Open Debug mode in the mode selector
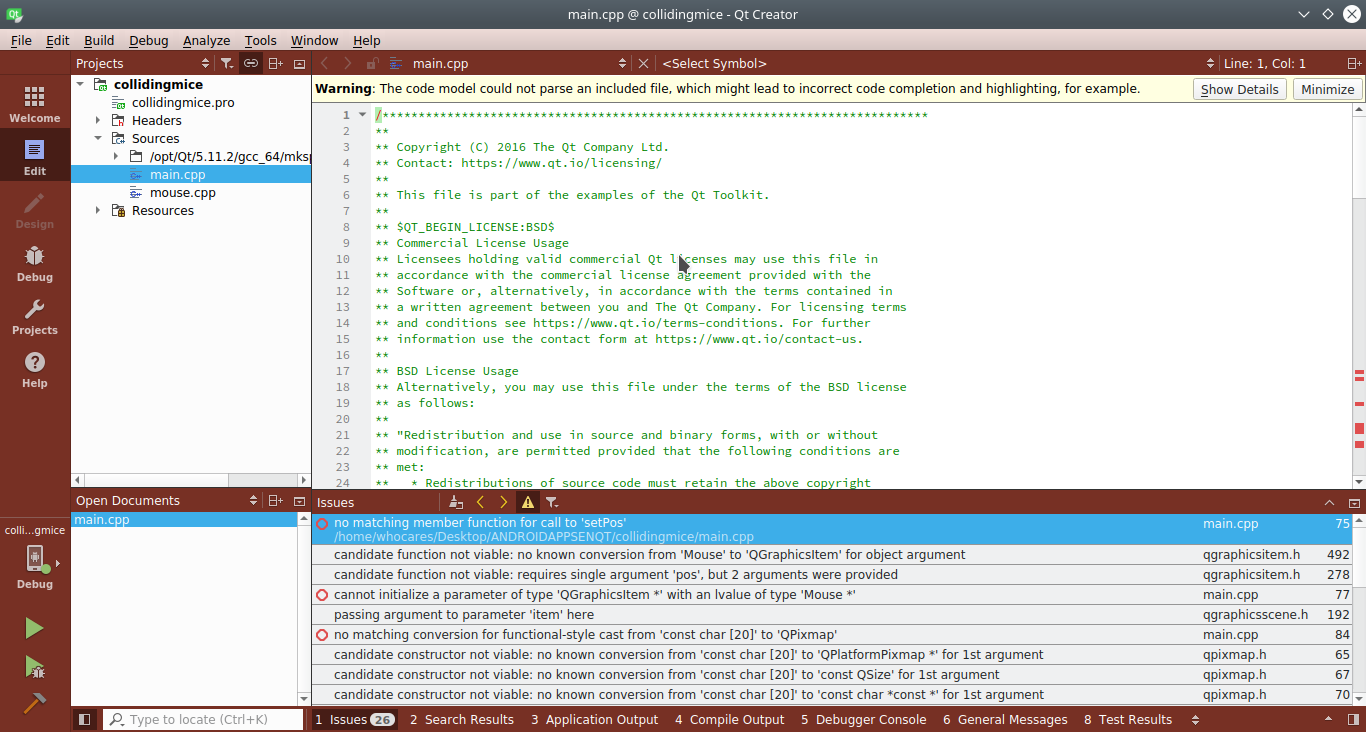 [x=35, y=263]
